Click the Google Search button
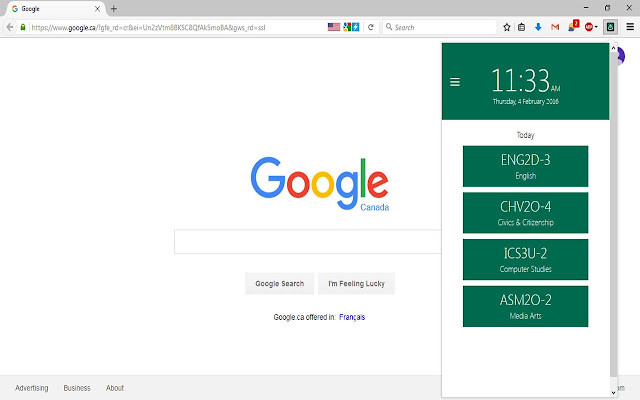This screenshot has height=400, width=640. [280, 284]
